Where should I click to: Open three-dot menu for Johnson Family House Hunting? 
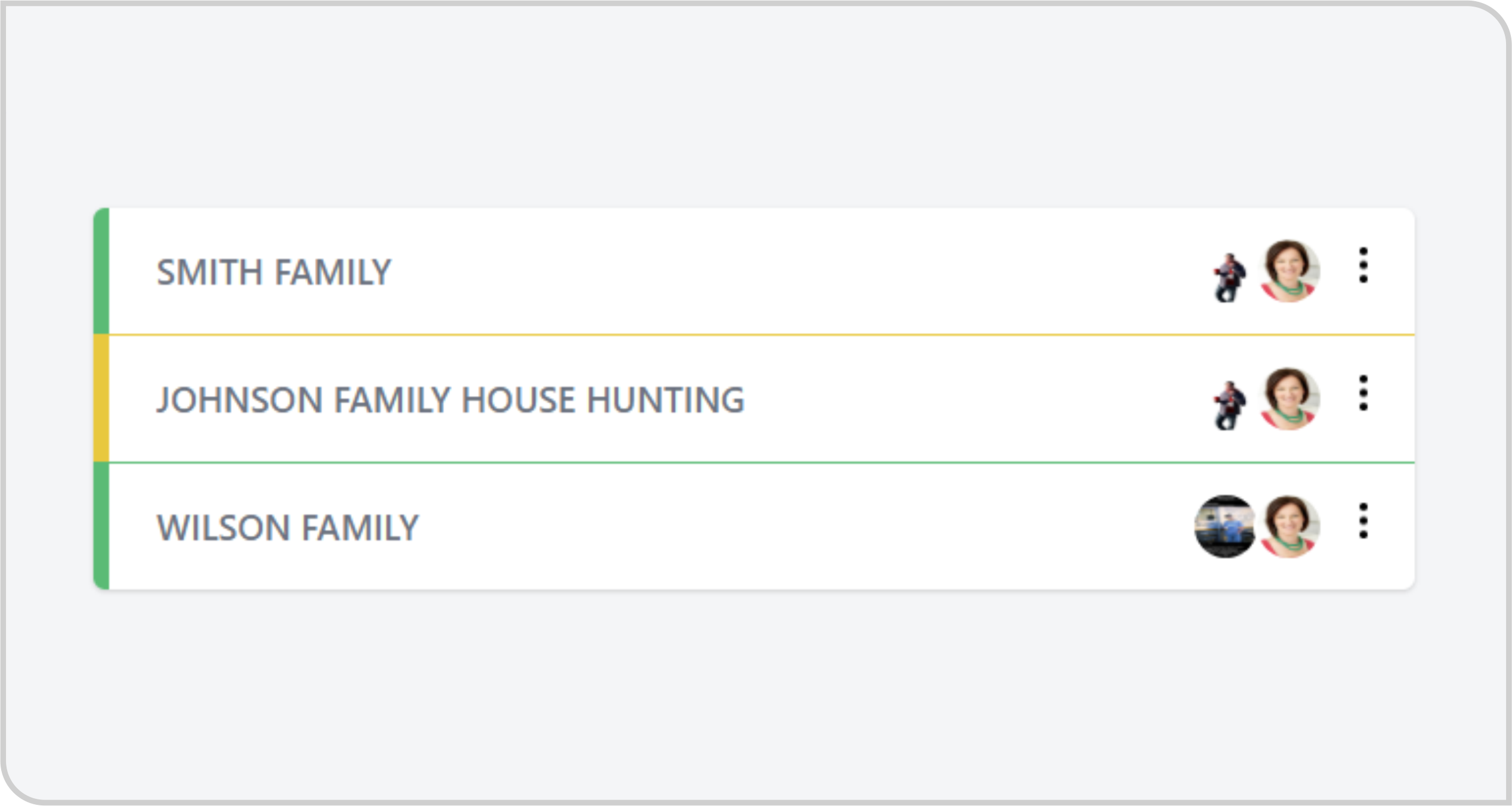(1363, 393)
